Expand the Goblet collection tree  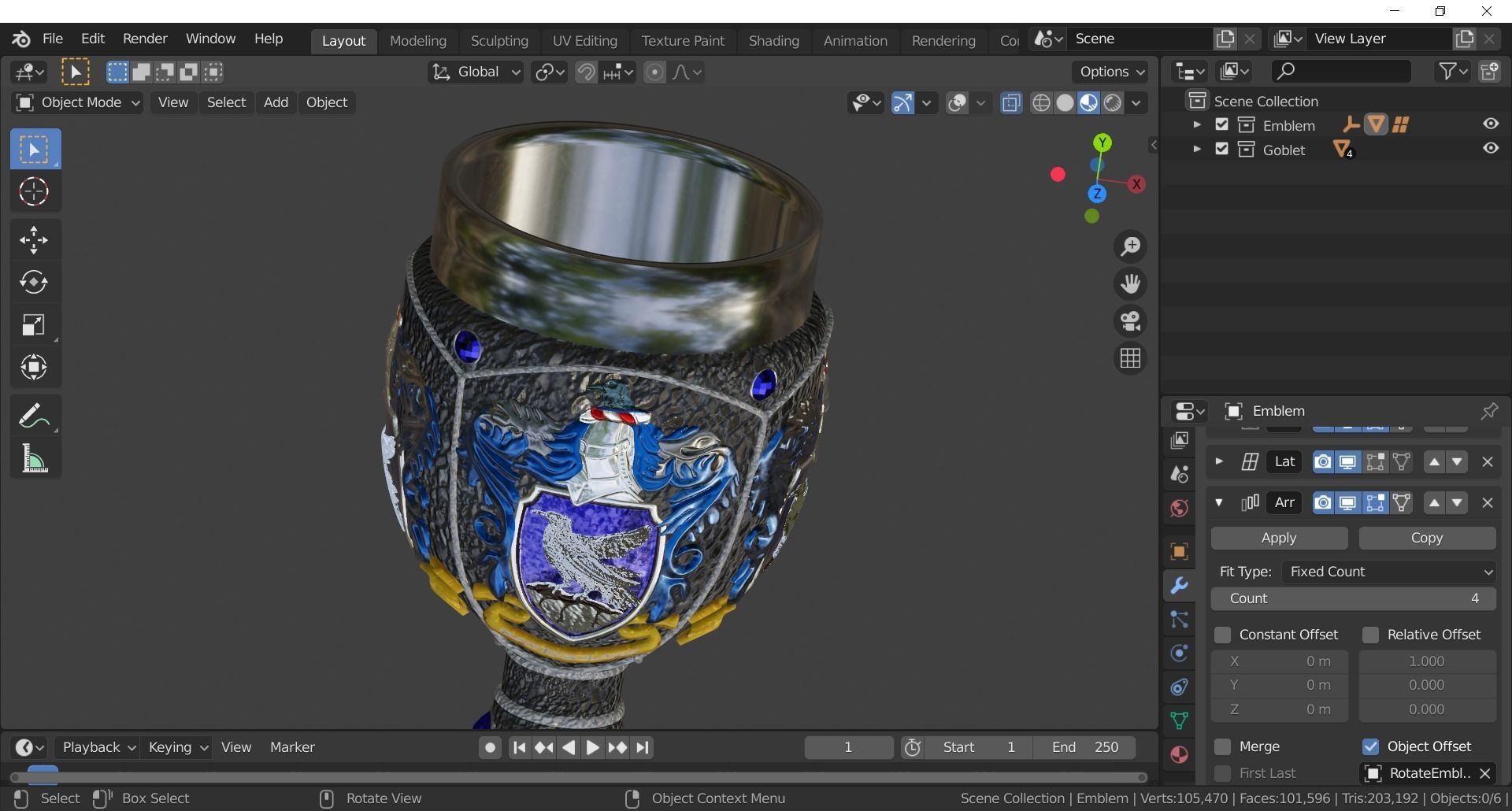pyautogui.click(x=1197, y=149)
